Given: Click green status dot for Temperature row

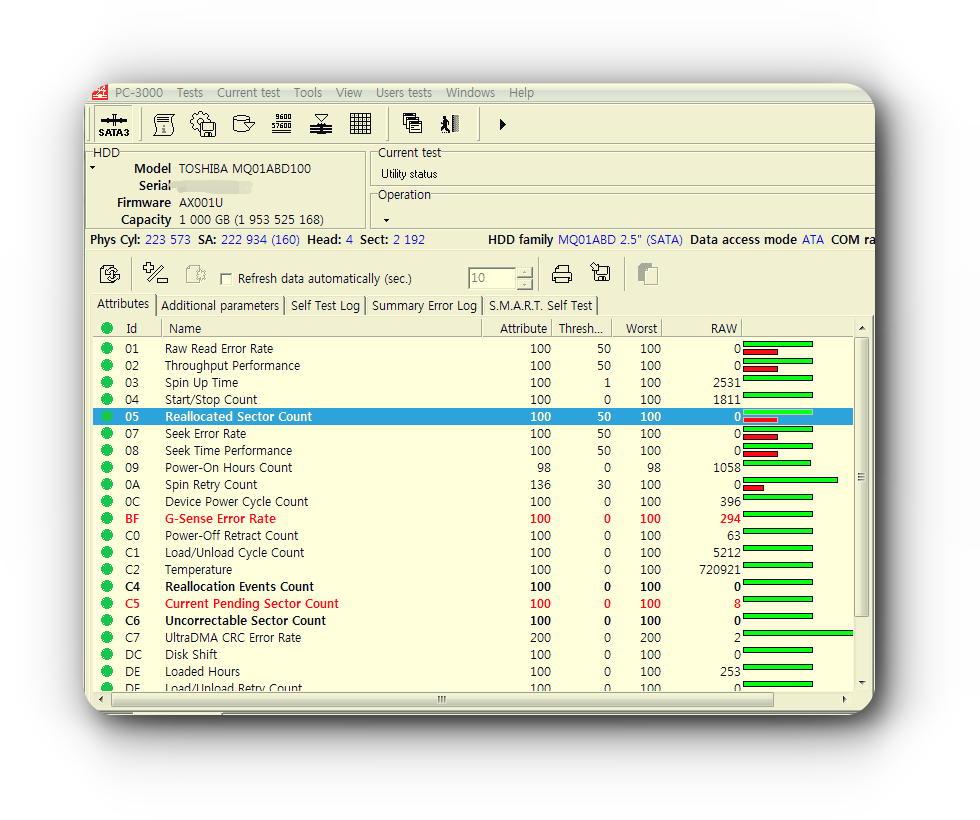Looking at the screenshot, I should 107,569.
